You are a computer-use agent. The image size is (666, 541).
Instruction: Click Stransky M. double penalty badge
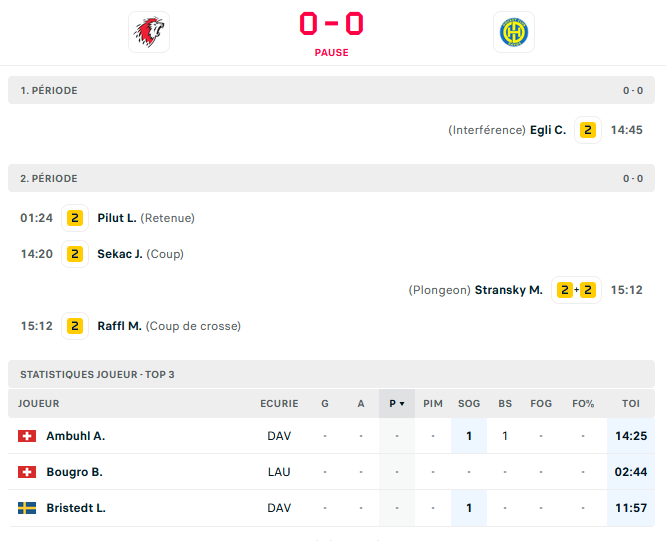pos(576,290)
